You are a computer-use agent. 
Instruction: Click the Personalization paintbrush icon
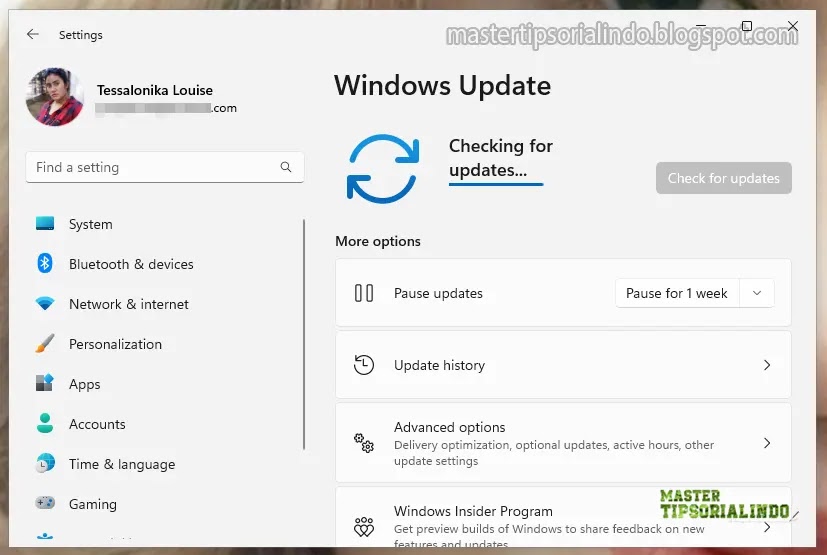tap(45, 343)
